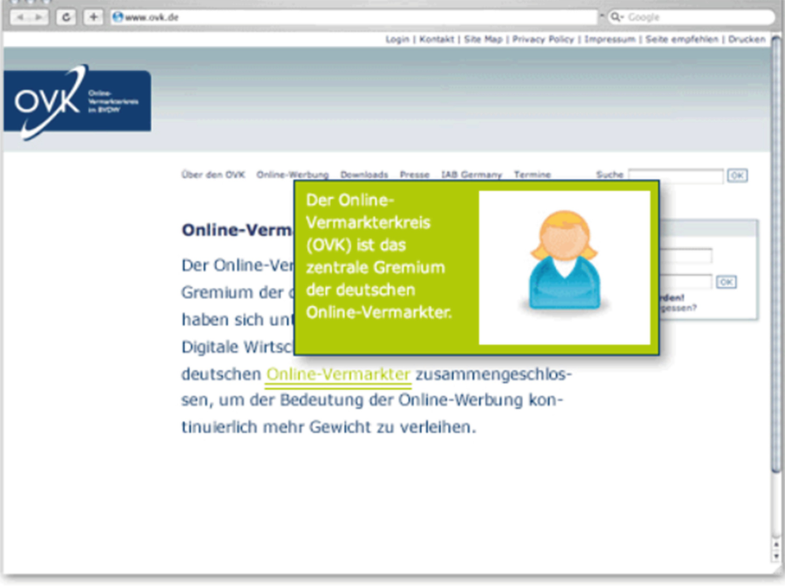Reload the page with the refresh button

point(66,18)
